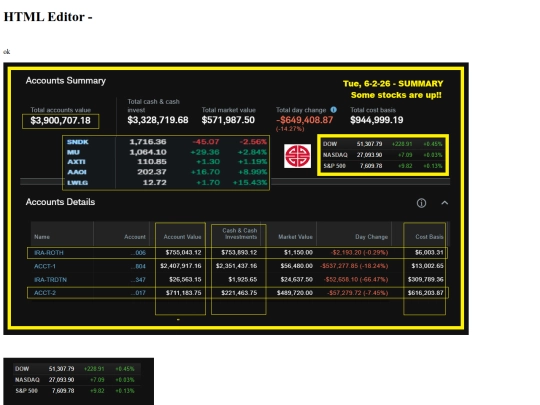Click the separate market index image at page bottom
Image resolution: width=540 pixels, height=405 pixels.
pos(79,381)
